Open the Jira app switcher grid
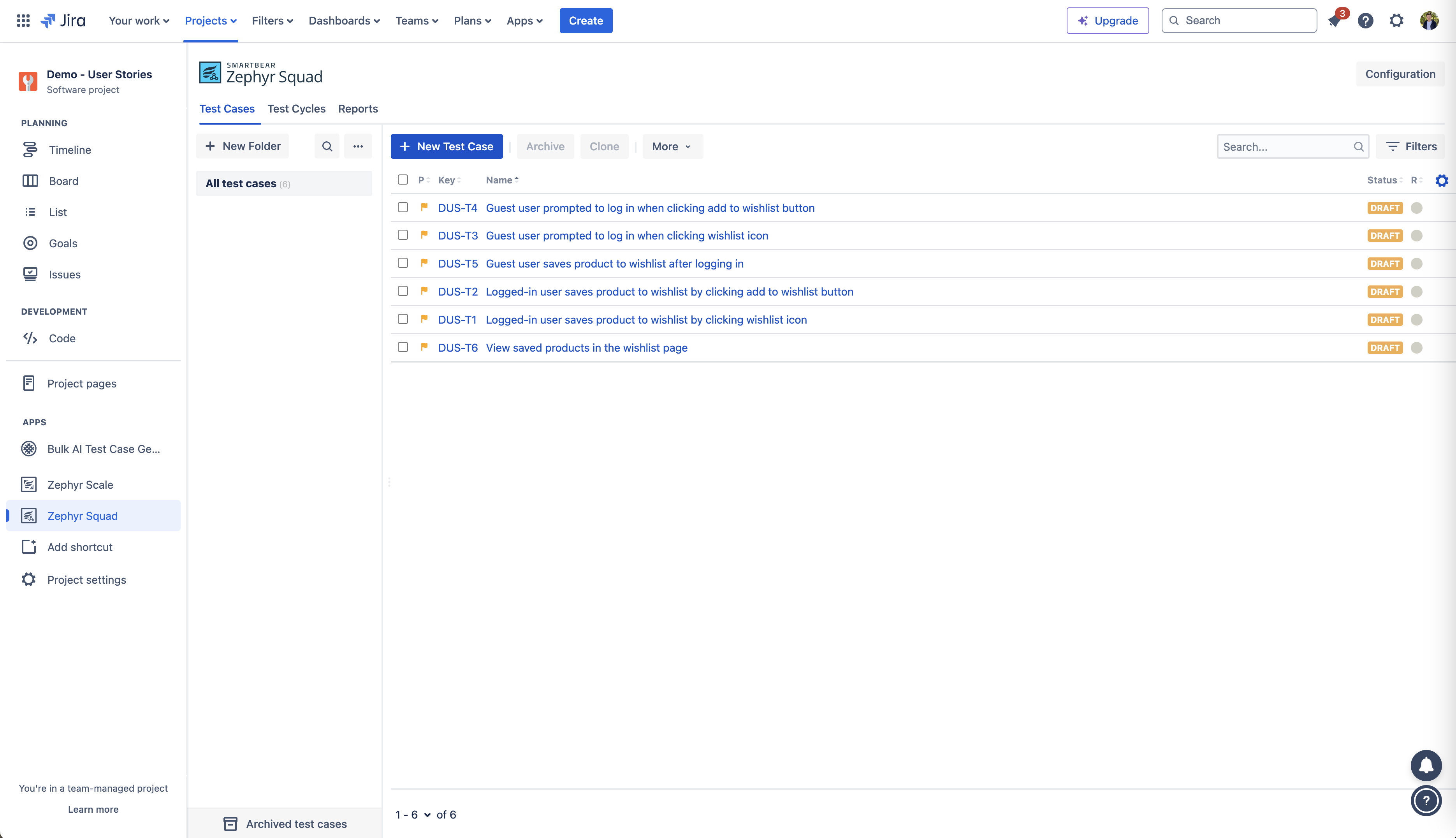The width and height of the screenshot is (1456, 838). click(23, 20)
